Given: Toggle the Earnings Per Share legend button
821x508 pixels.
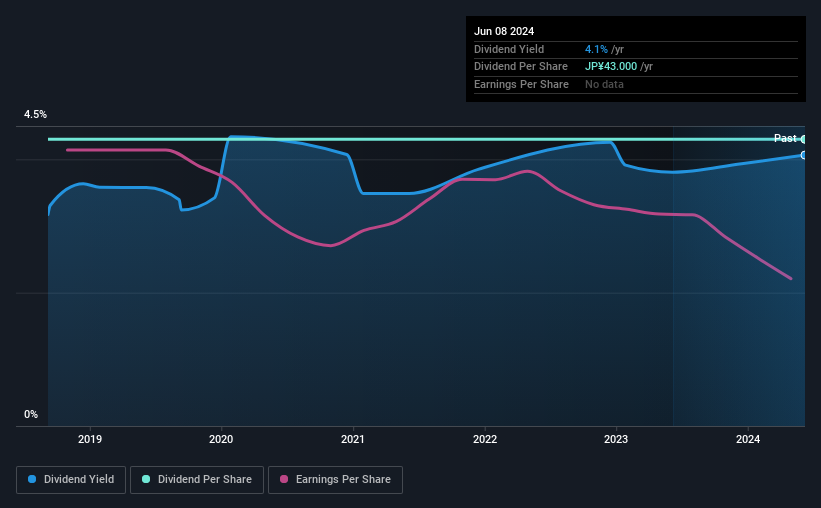Looking at the screenshot, I should [x=335, y=480].
